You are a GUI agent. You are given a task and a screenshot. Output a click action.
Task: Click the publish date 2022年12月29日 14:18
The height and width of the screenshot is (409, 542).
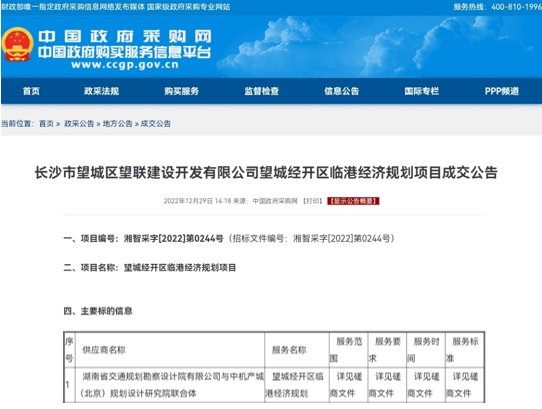(197, 201)
